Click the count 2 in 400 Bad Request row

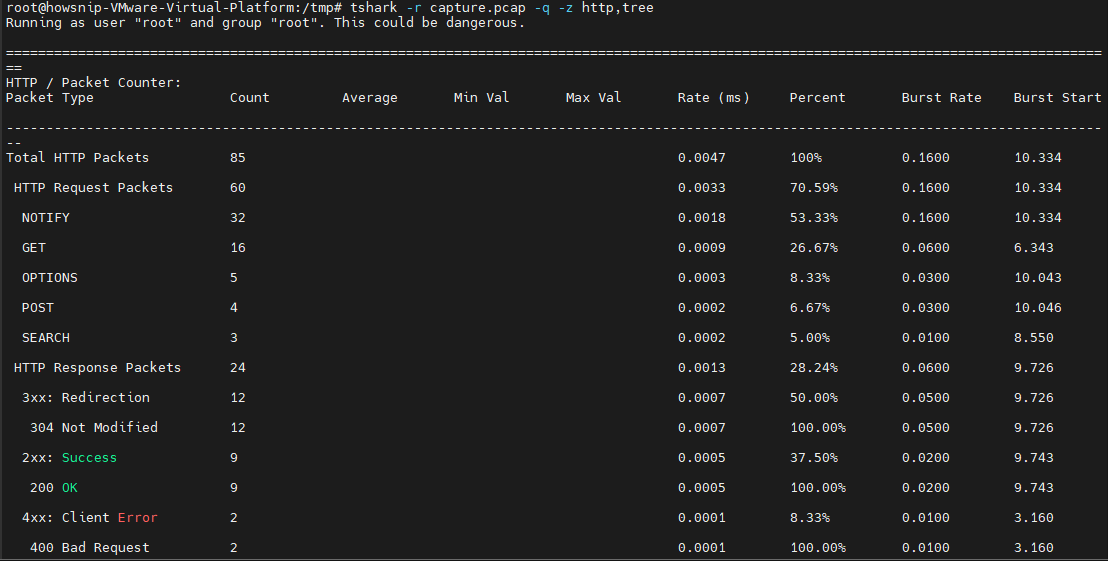click(x=234, y=548)
